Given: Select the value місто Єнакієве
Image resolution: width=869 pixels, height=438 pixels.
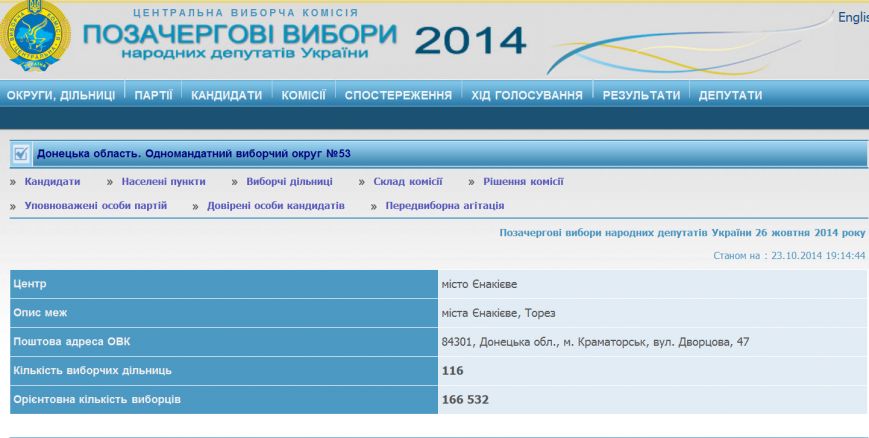Looking at the screenshot, I should point(479,284).
